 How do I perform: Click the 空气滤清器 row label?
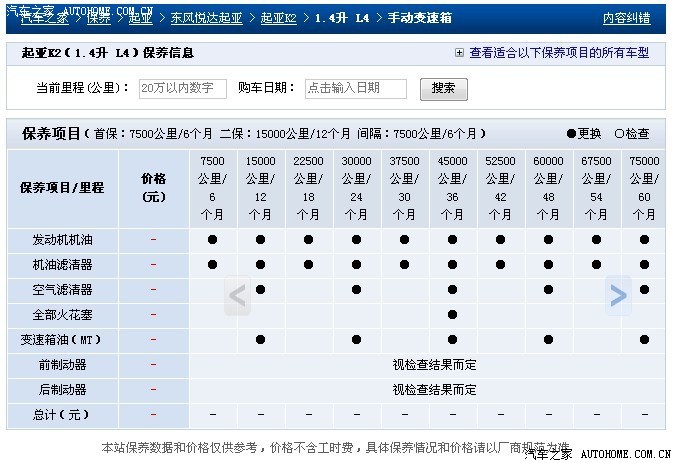tap(63, 290)
